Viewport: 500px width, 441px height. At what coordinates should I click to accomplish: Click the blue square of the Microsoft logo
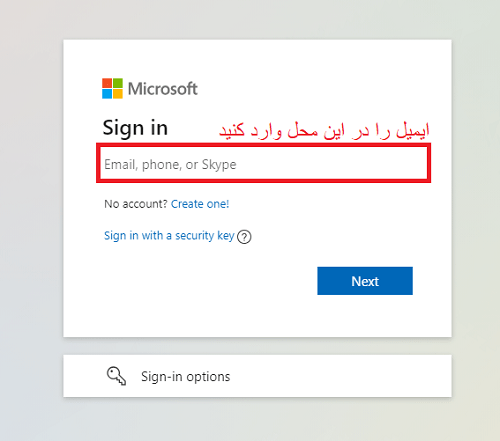(107, 94)
